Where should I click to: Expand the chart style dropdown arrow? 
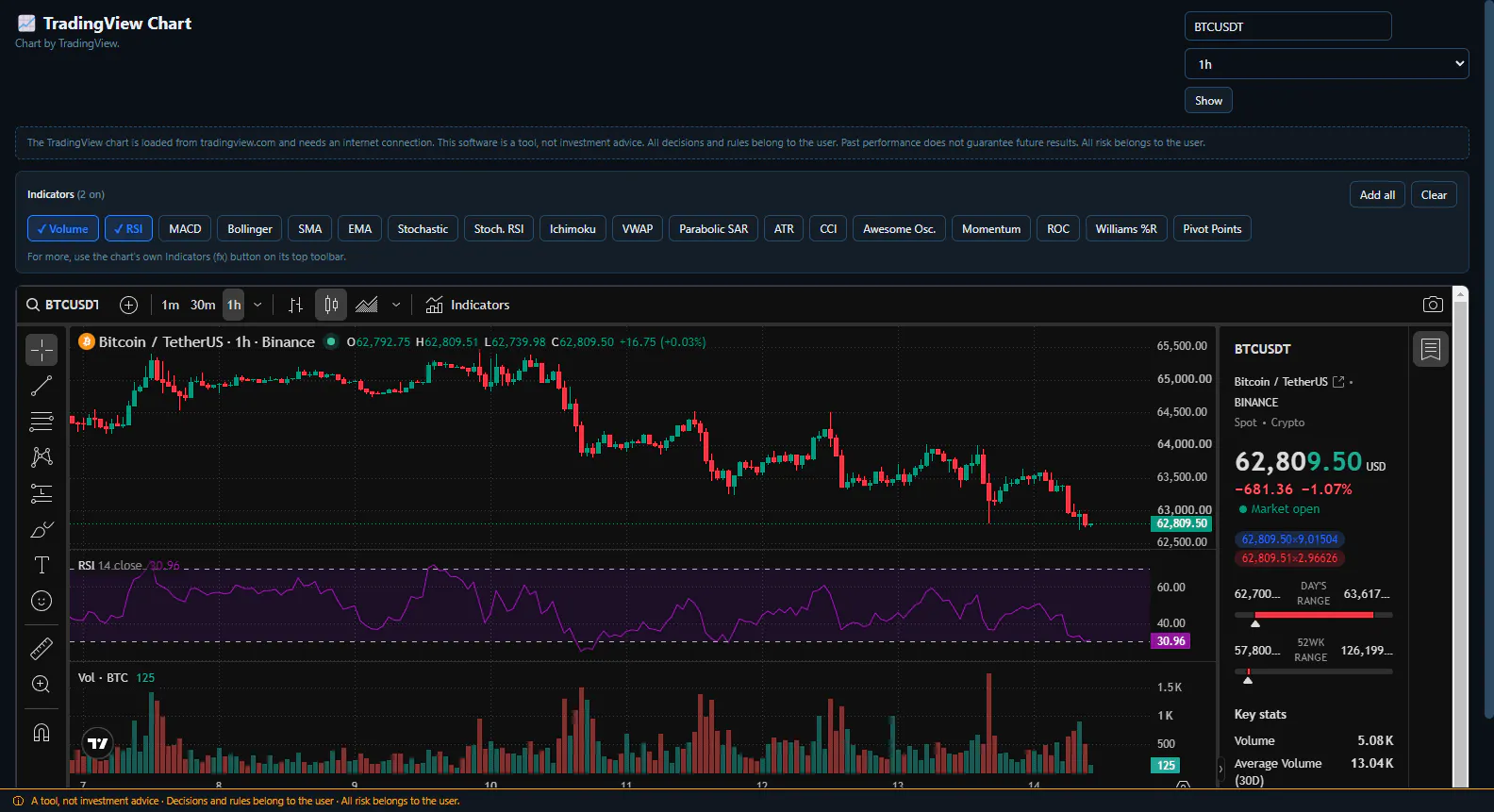[396, 305]
